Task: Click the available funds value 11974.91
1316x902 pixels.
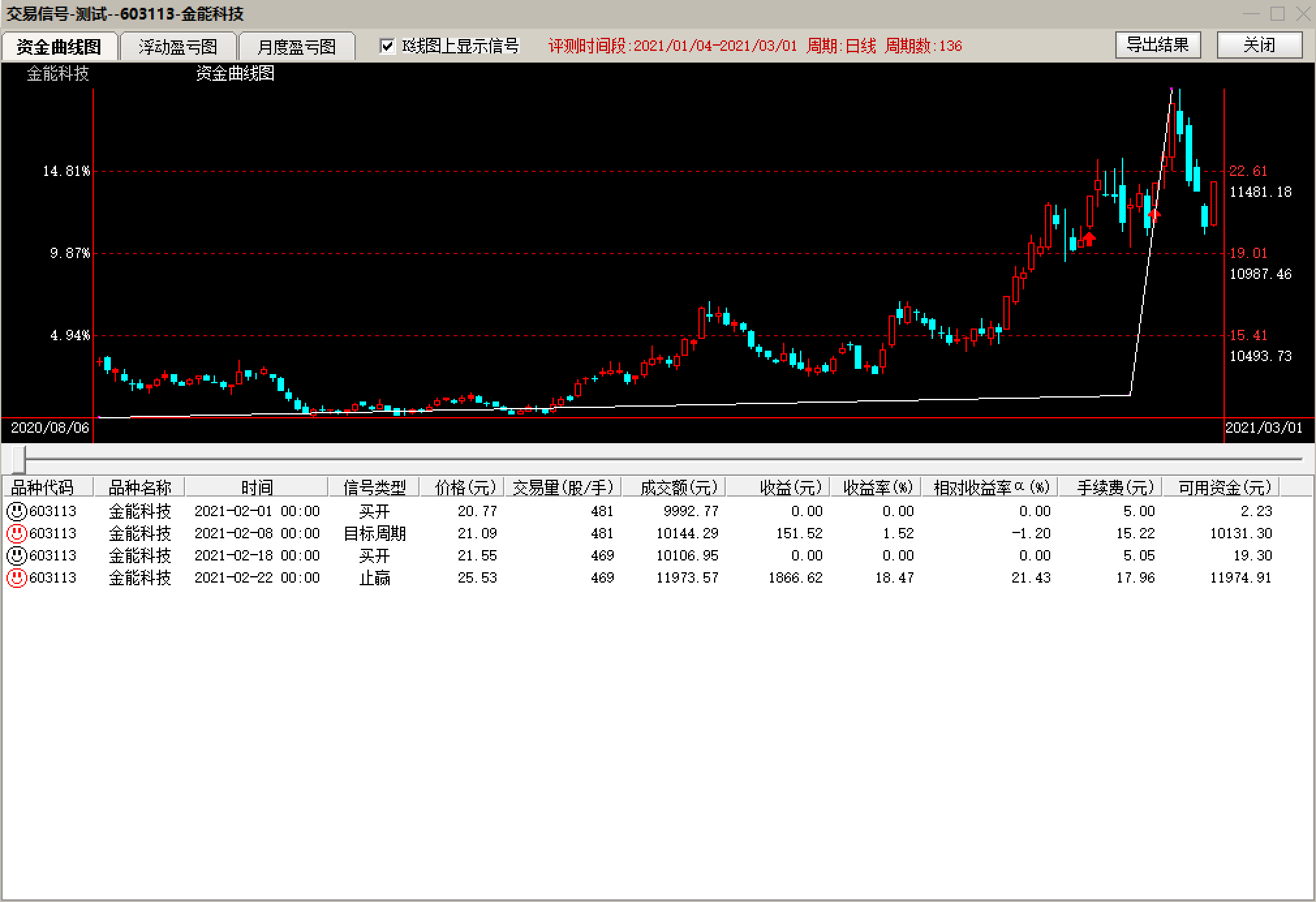Action: tap(1240, 577)
